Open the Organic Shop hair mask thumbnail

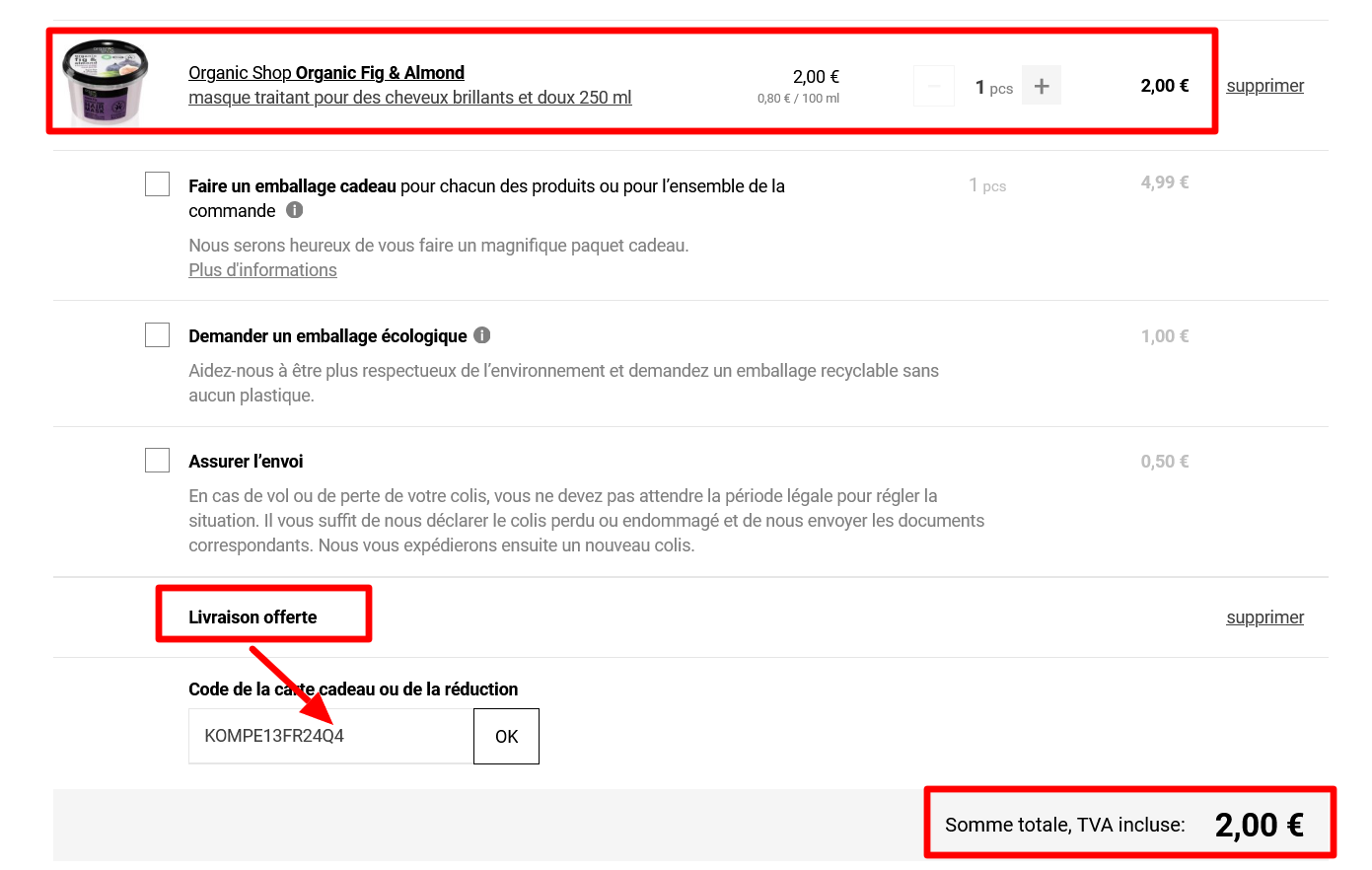(x=106, y=83)
